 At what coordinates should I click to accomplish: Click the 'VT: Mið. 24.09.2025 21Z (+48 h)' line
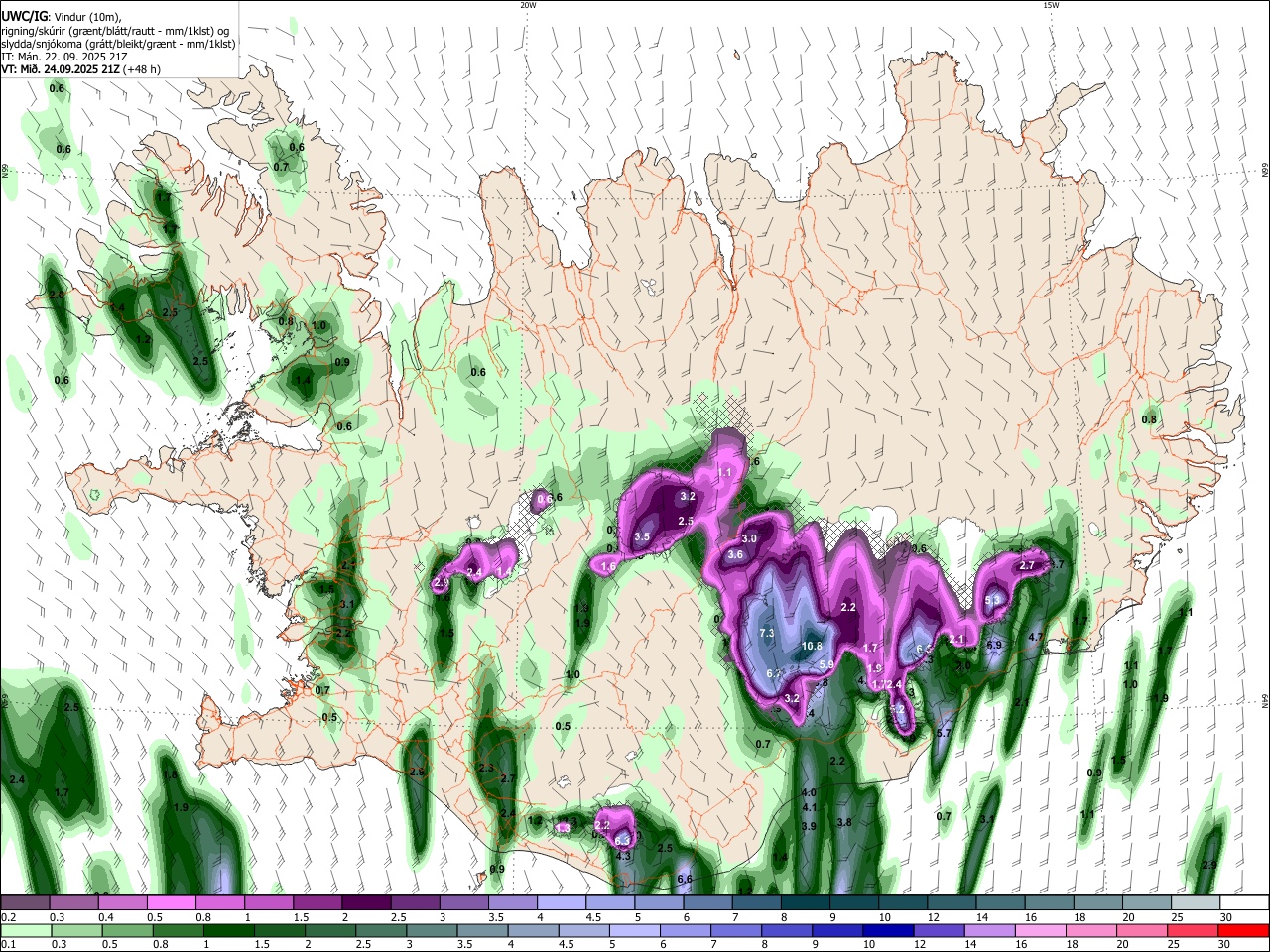coord(80,70)
